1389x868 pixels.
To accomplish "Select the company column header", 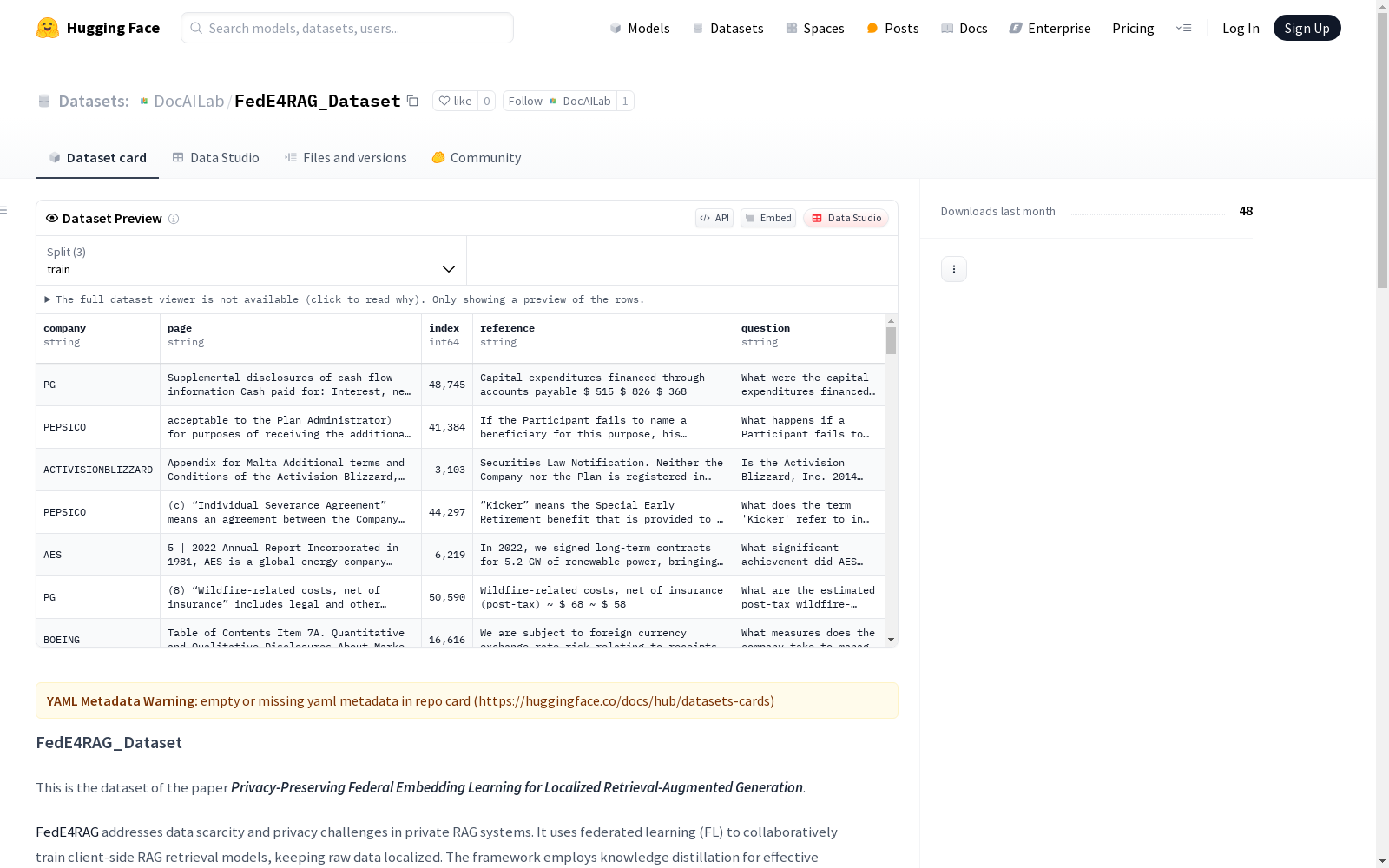I will click(98, 339).
